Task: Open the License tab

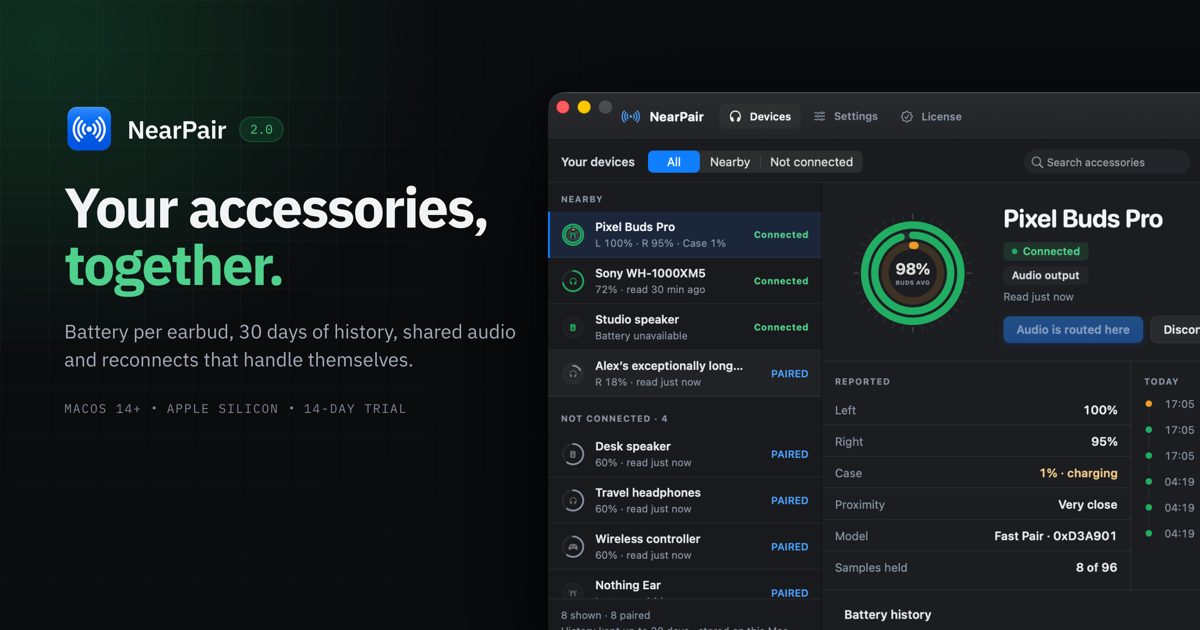Action: (931, 117)
